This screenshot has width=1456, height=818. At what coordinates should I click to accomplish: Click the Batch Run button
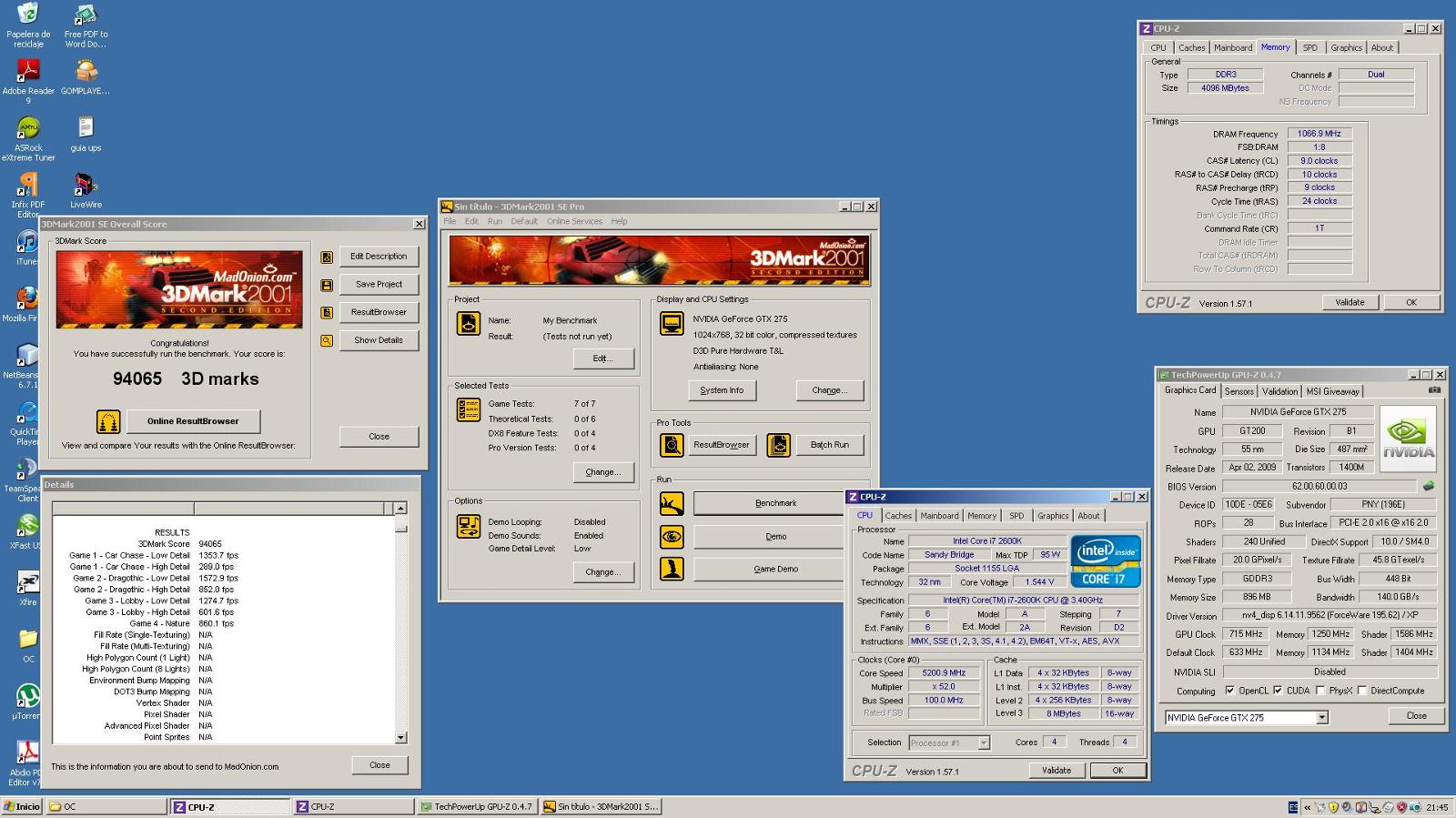(x=829, y=445)
